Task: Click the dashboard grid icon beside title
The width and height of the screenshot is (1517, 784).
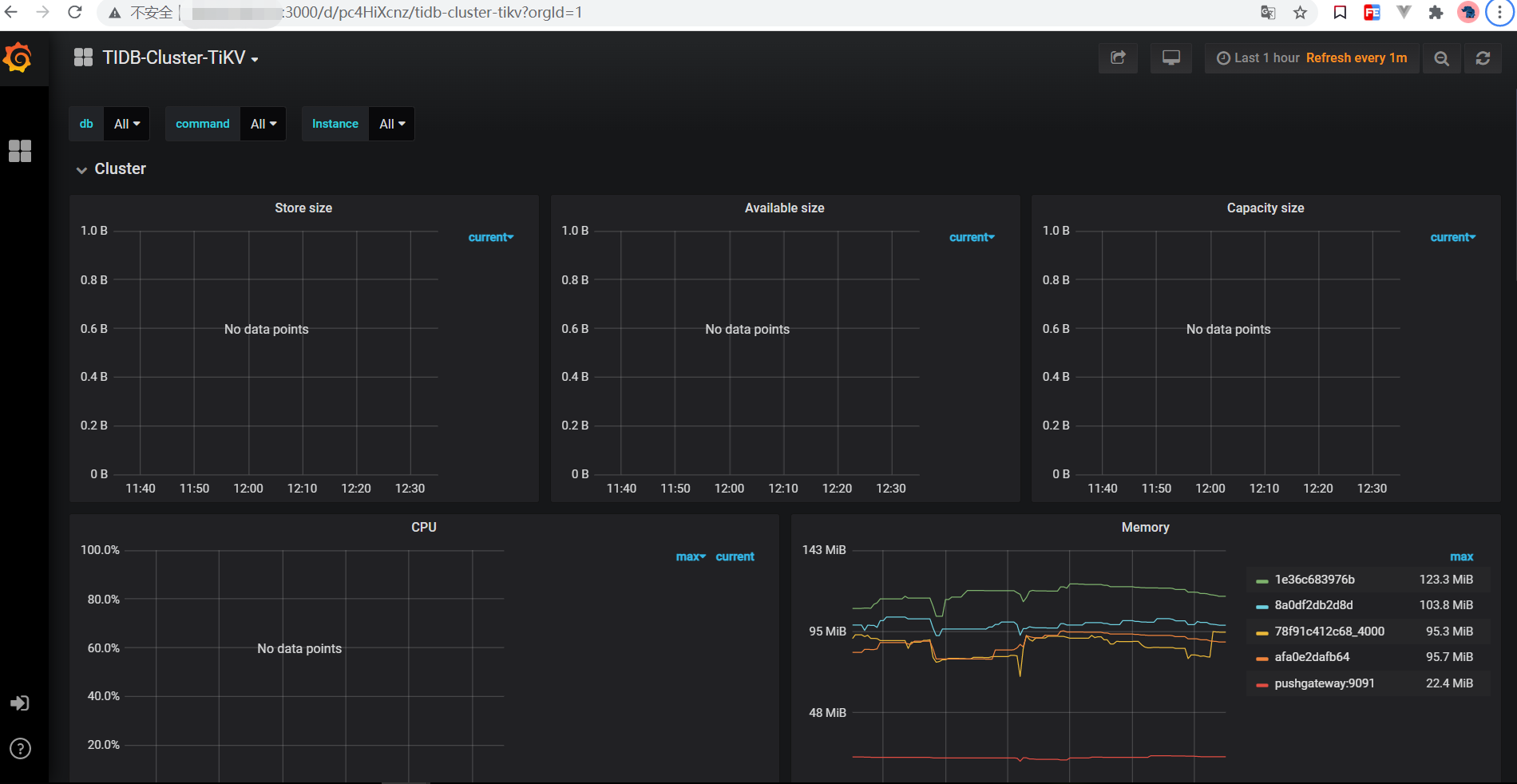Action: (83, 57)
